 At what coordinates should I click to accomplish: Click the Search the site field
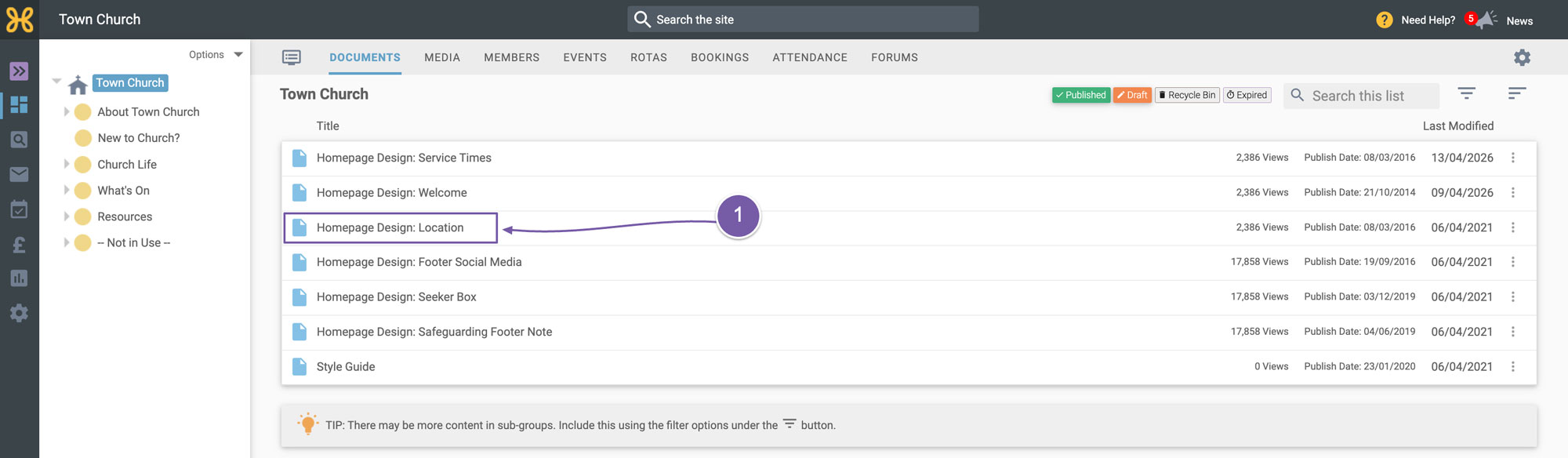(803, 20)
